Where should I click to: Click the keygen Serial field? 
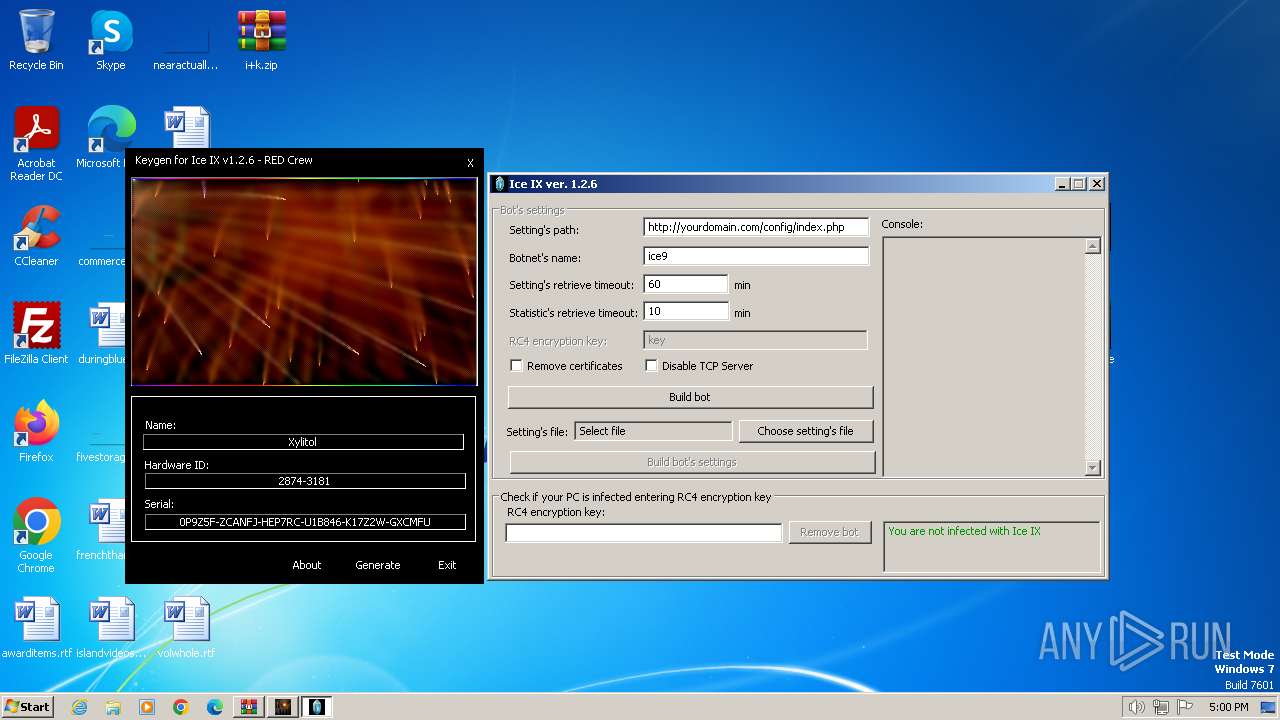pyautogui.click(x=305, y=522)
